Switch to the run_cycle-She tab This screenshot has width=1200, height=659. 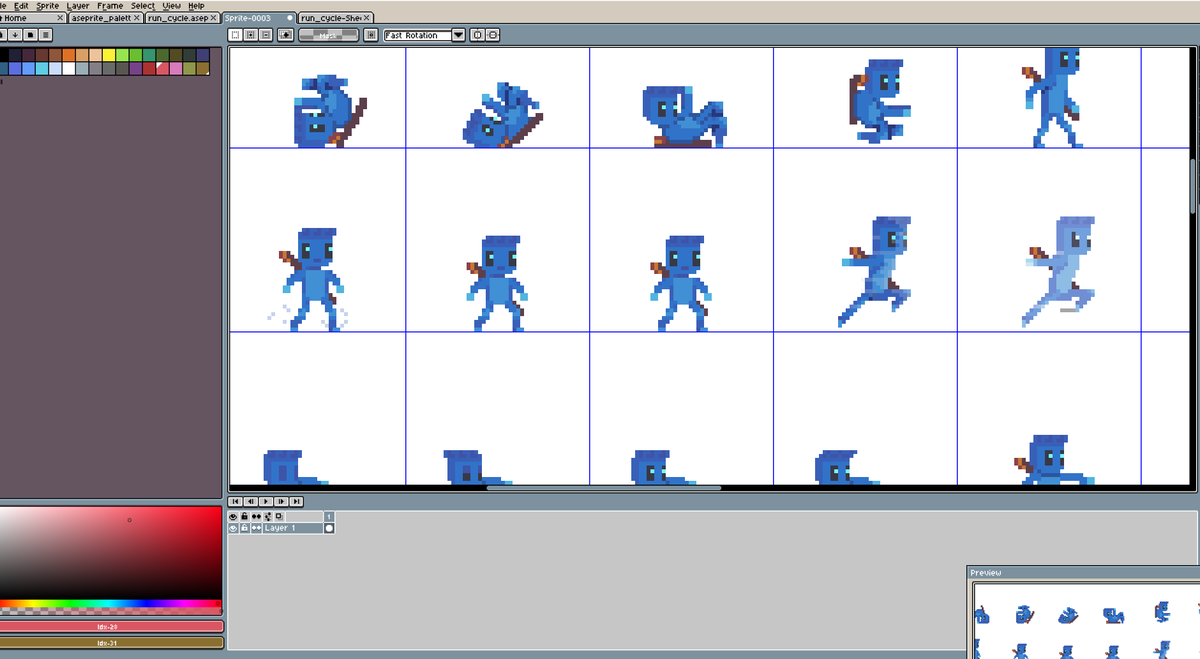click(x=335, y=18)
